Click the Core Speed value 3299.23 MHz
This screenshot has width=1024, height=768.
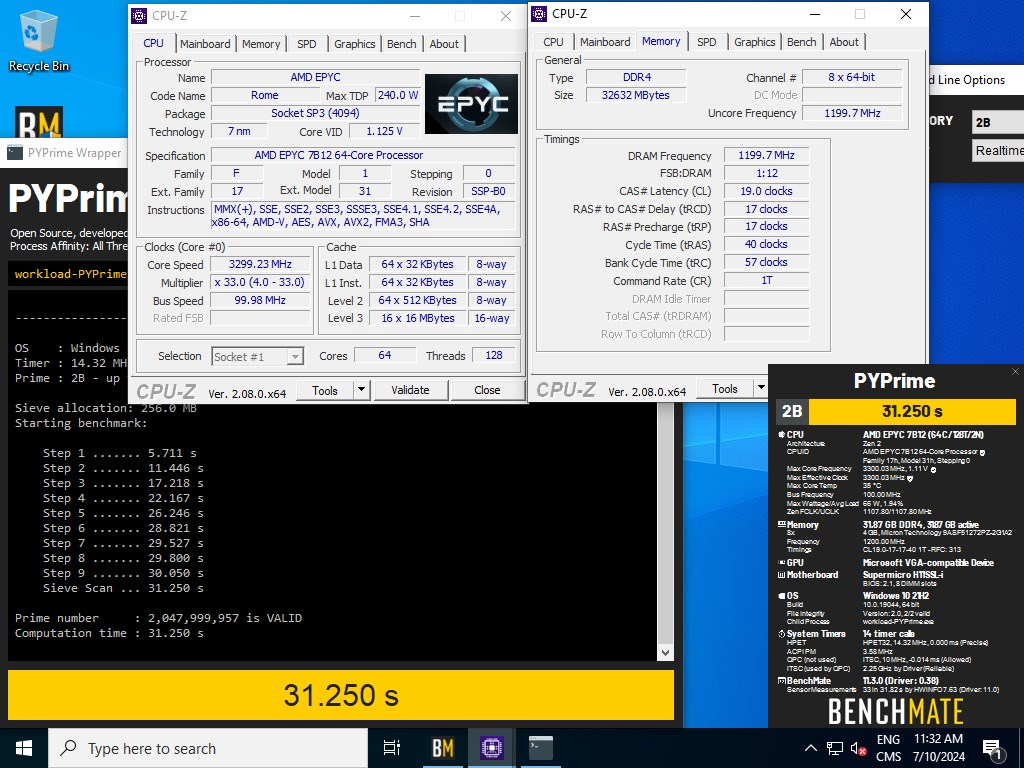click(x=261, y=264)
